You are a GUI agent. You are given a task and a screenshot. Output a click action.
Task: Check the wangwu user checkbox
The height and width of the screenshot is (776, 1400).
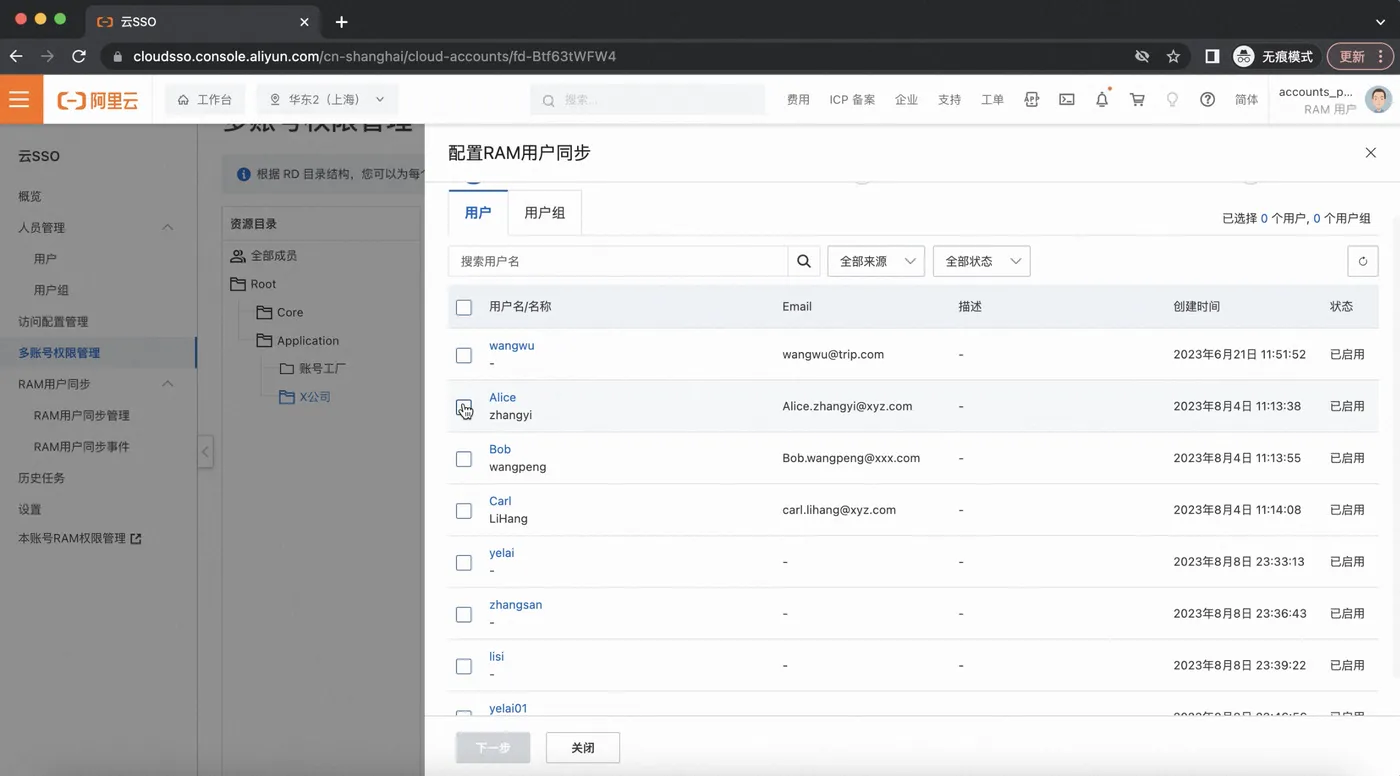[x=464, y=355]
